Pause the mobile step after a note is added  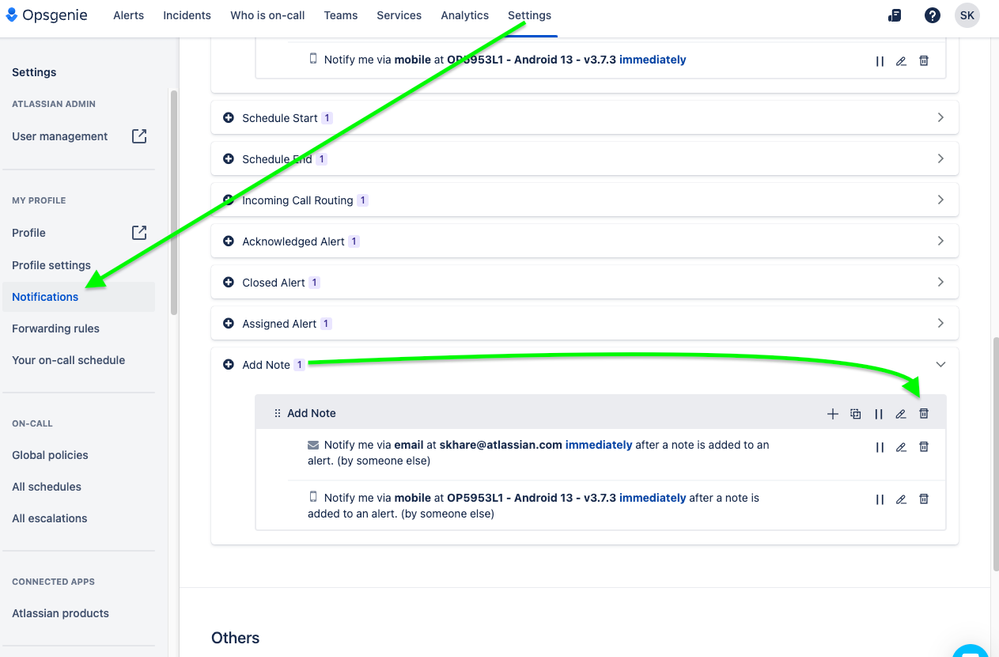coord(879,500)
